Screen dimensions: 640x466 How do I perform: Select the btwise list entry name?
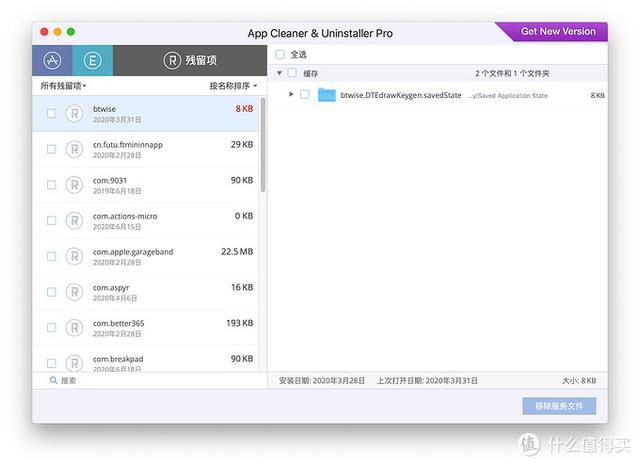point(104,109)
